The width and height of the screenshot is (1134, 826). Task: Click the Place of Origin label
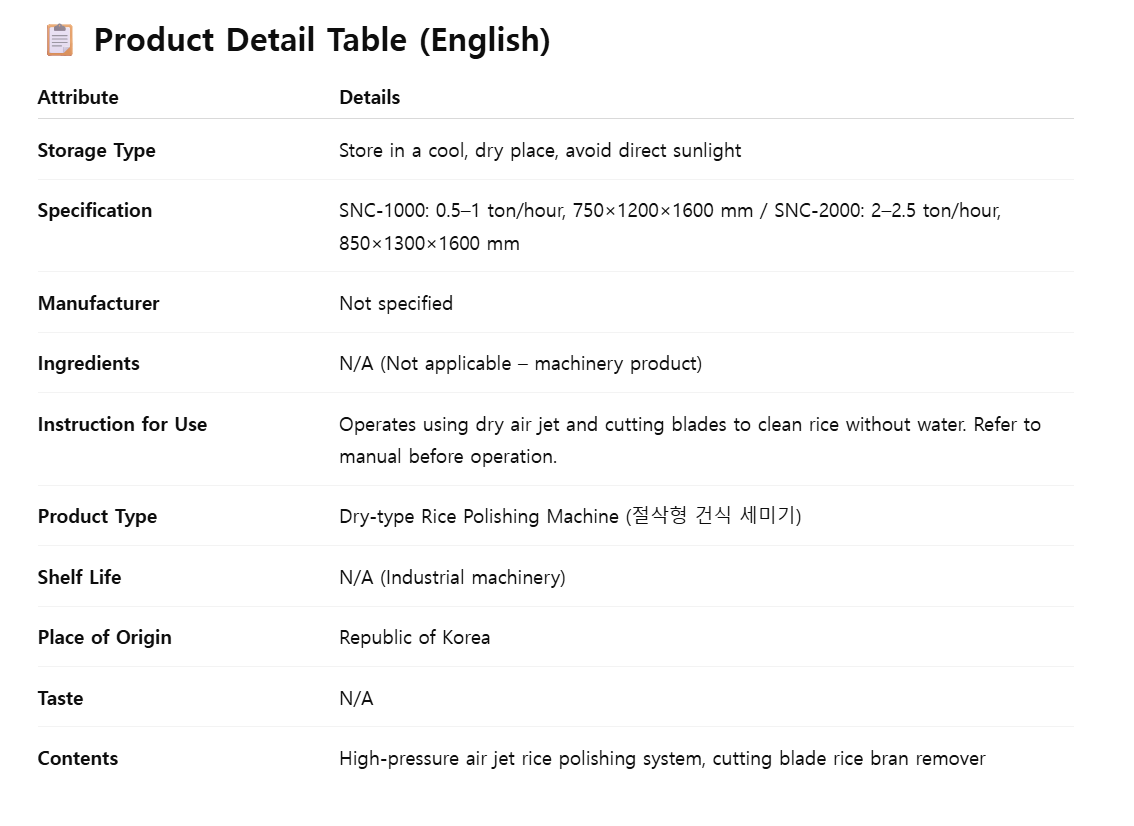104,637
